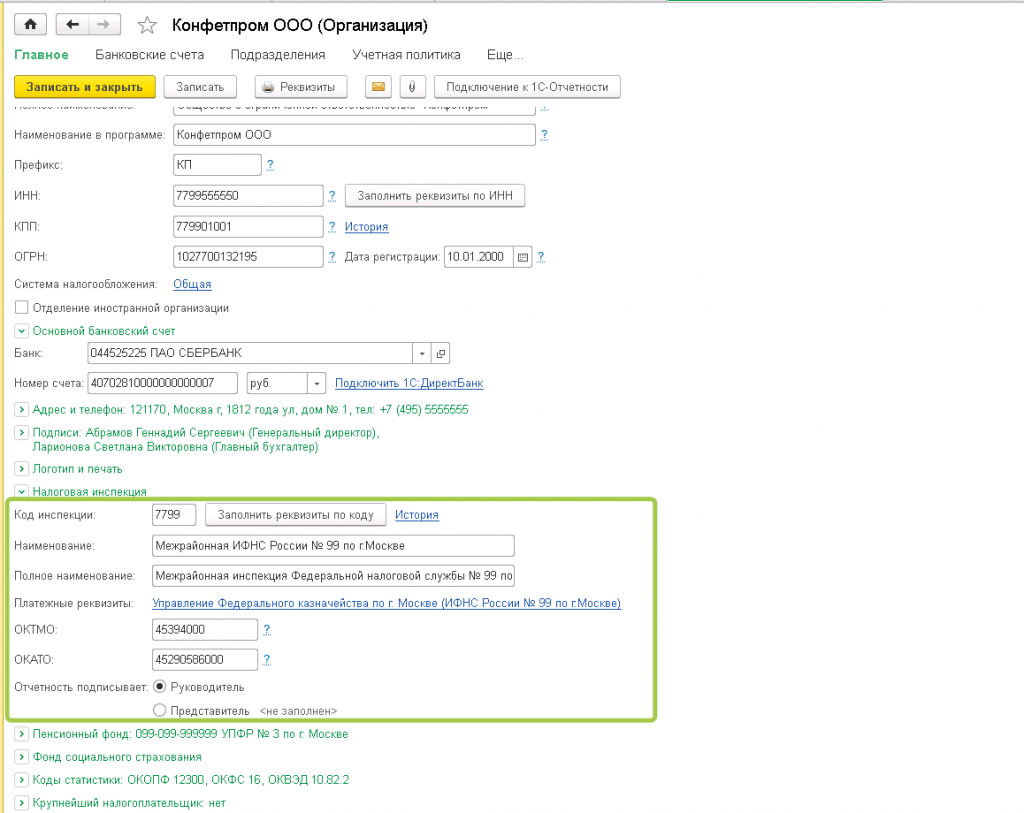Image resolution: width=1024 pixels, height=813 pixels.
Task: Click the envelope email icon
Action: click(x=378, y=87)
